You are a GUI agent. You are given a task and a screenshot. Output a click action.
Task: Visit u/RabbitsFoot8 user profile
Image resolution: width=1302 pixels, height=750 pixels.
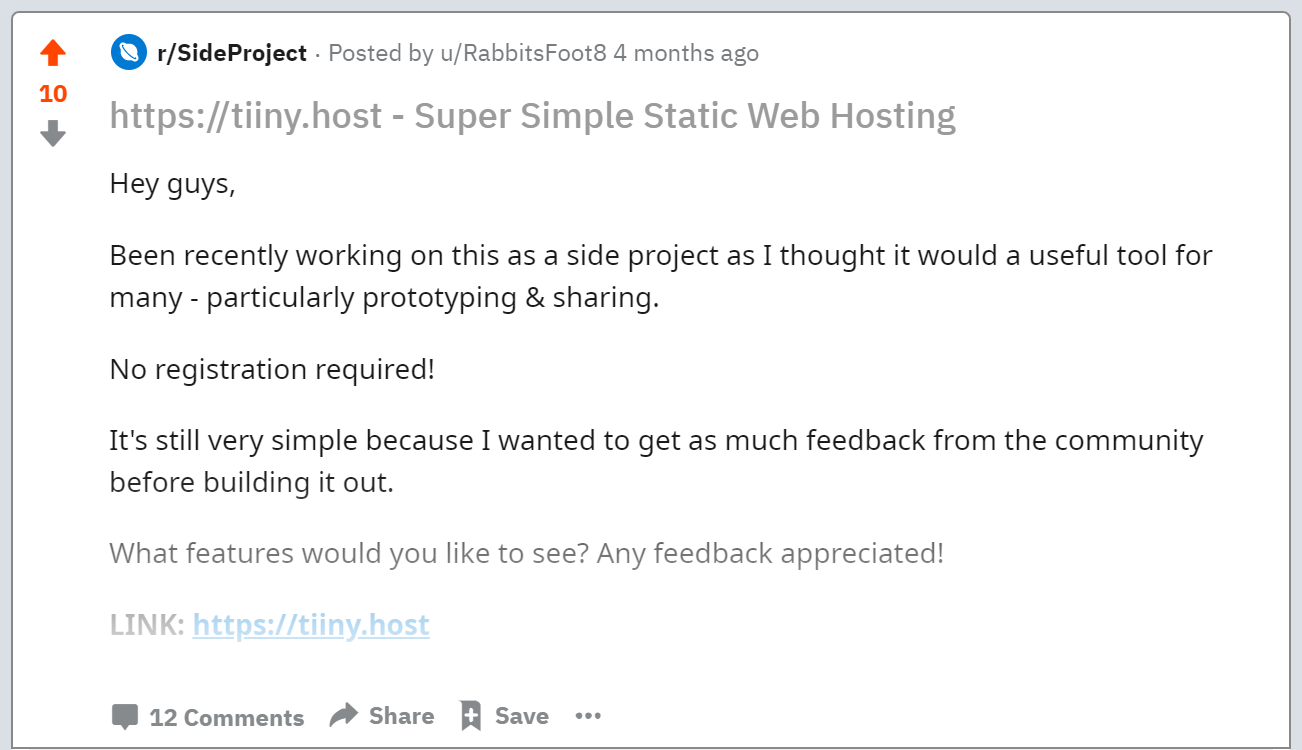523,53
